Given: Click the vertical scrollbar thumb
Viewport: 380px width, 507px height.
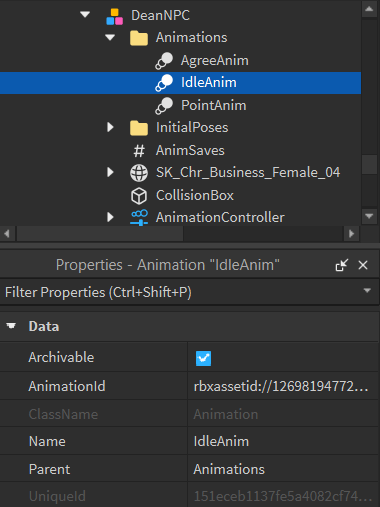Looking at the screenshot, I should (369, 164).
